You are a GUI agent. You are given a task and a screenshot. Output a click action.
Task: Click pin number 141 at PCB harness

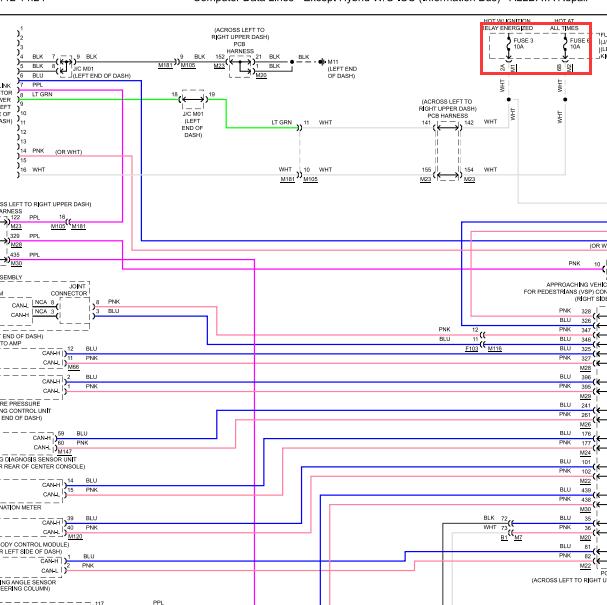coord(426,122)
